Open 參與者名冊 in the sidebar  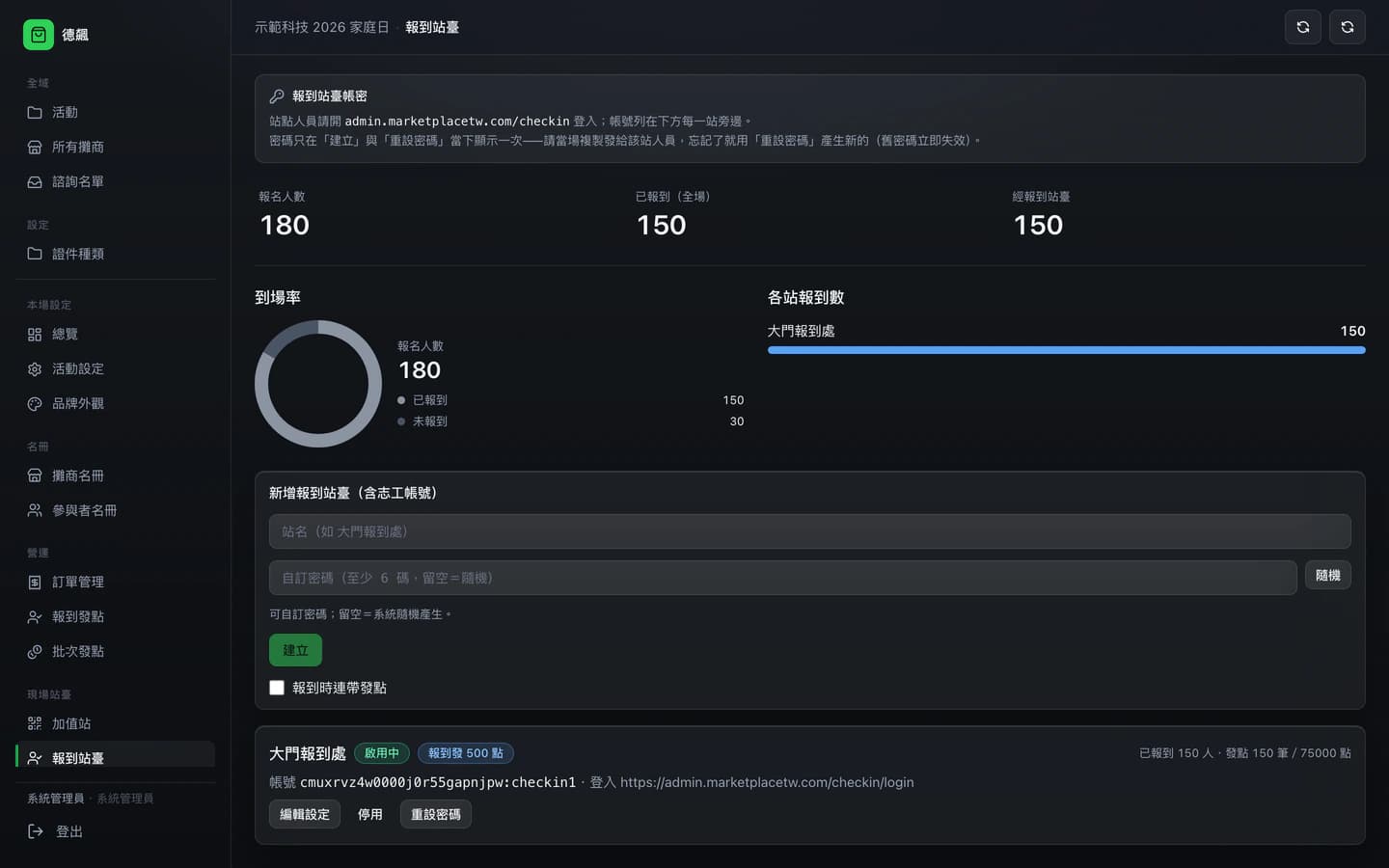116,510
